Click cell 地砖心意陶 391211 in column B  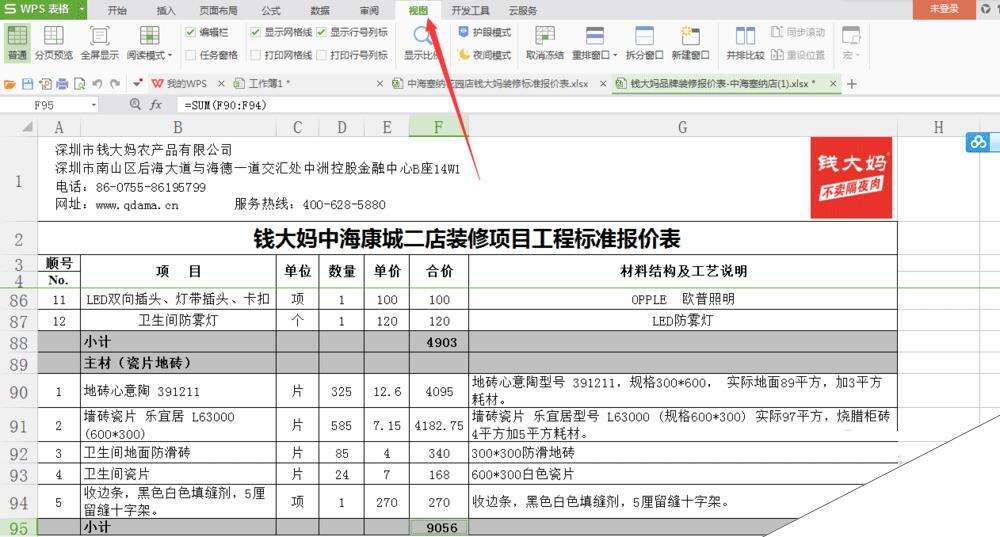tap(178, 391)
